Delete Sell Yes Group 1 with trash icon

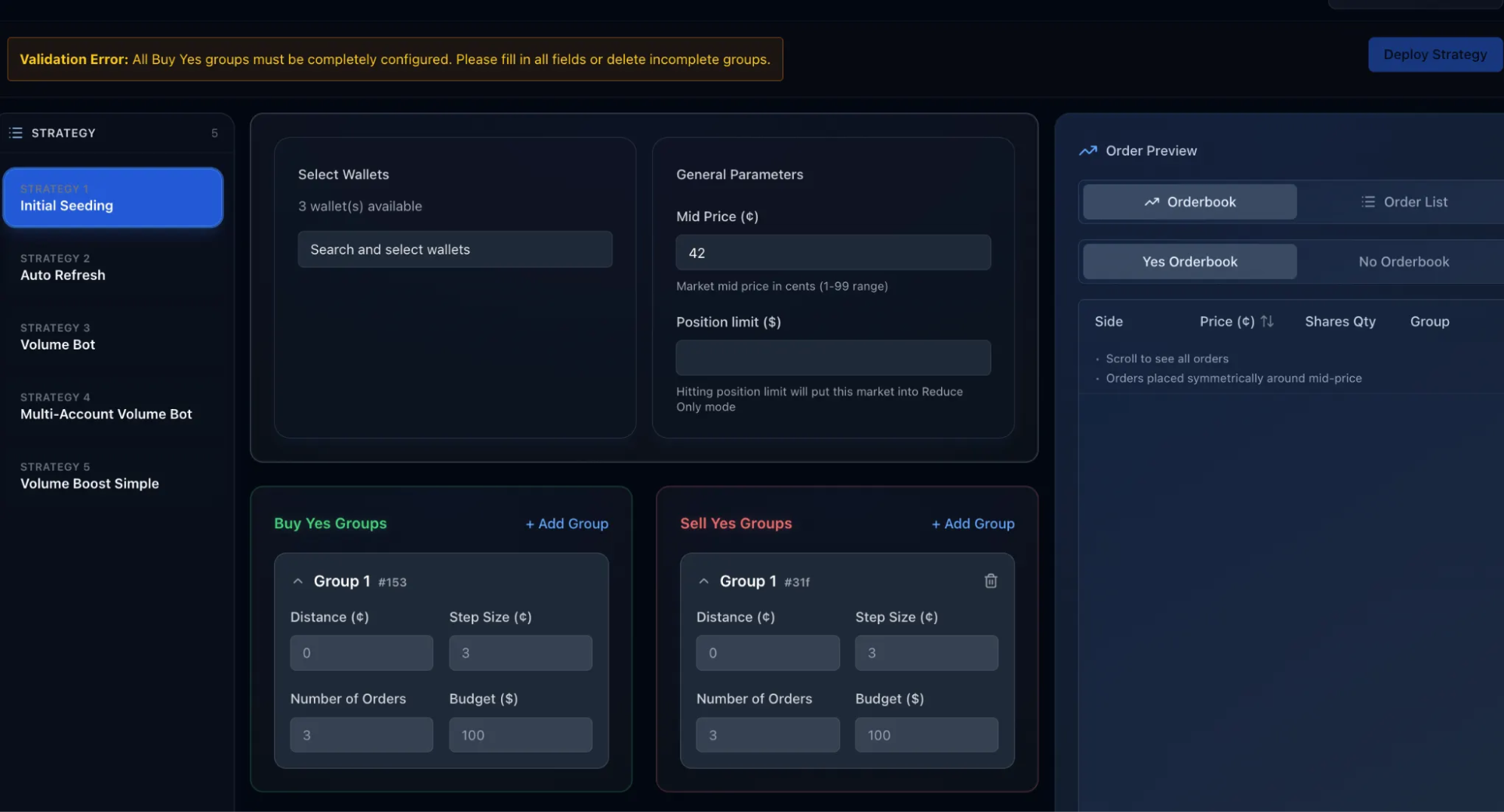coord(990,581)
